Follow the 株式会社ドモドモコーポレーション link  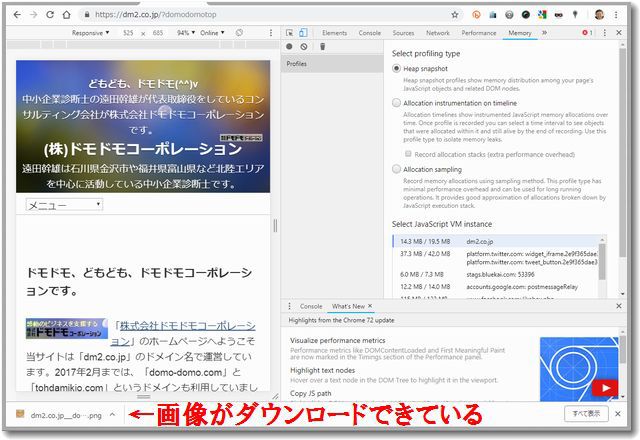point(187,326)
